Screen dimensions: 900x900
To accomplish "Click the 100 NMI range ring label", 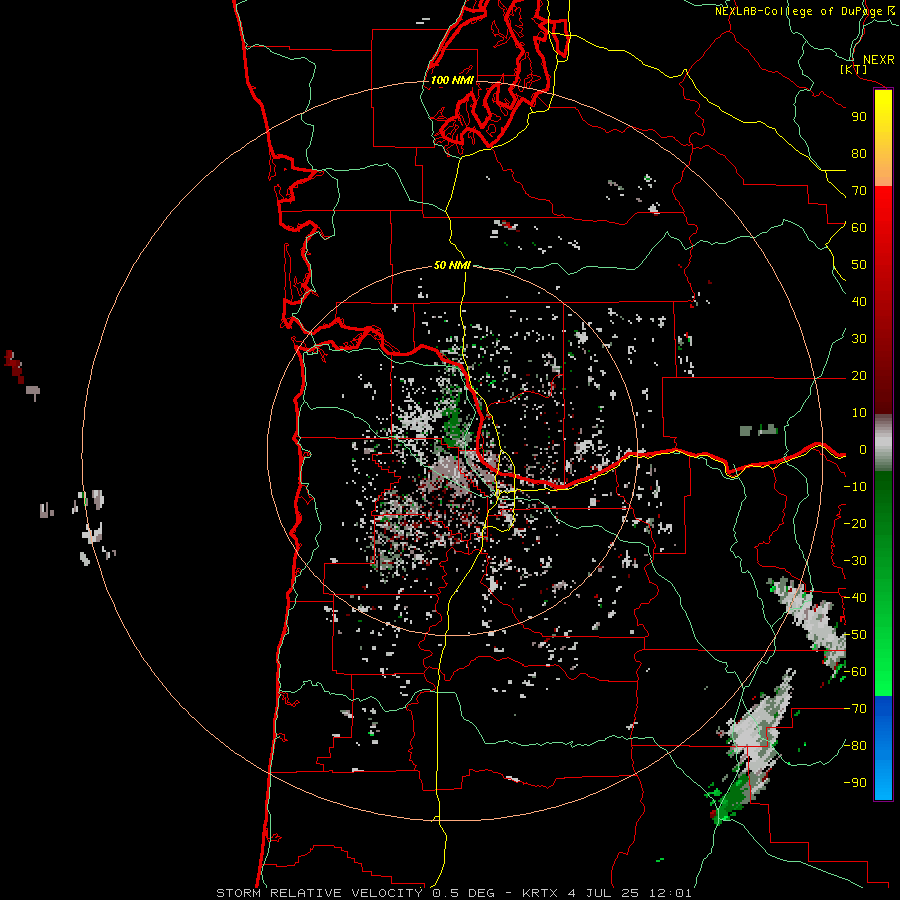I will (x=452, y=80).
